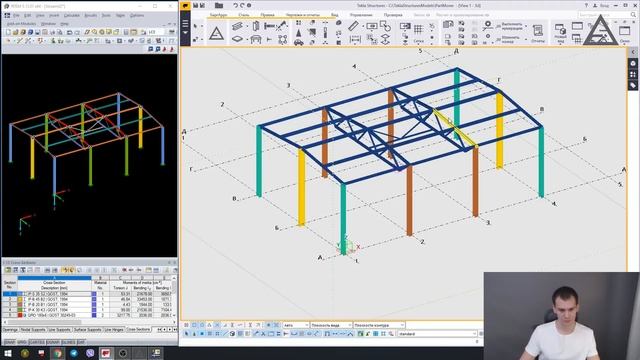Select the steel beam tool in Tekla ribbon

237,27
